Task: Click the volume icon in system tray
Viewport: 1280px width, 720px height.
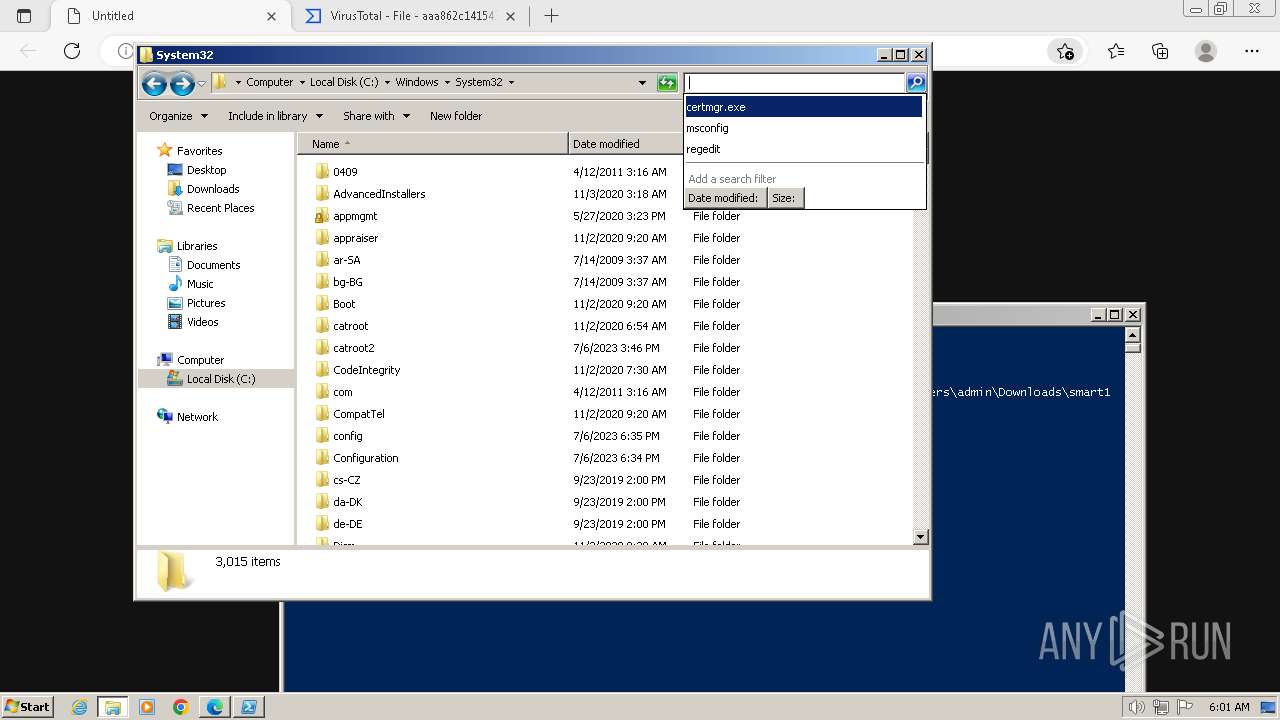Action: point(1136,707)
